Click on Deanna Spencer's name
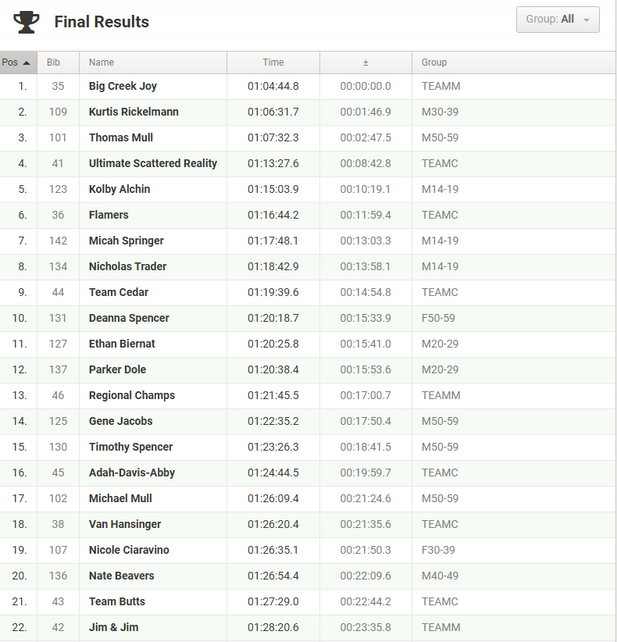The width and height of the screenshot is (617, 642). coord(129,318)
